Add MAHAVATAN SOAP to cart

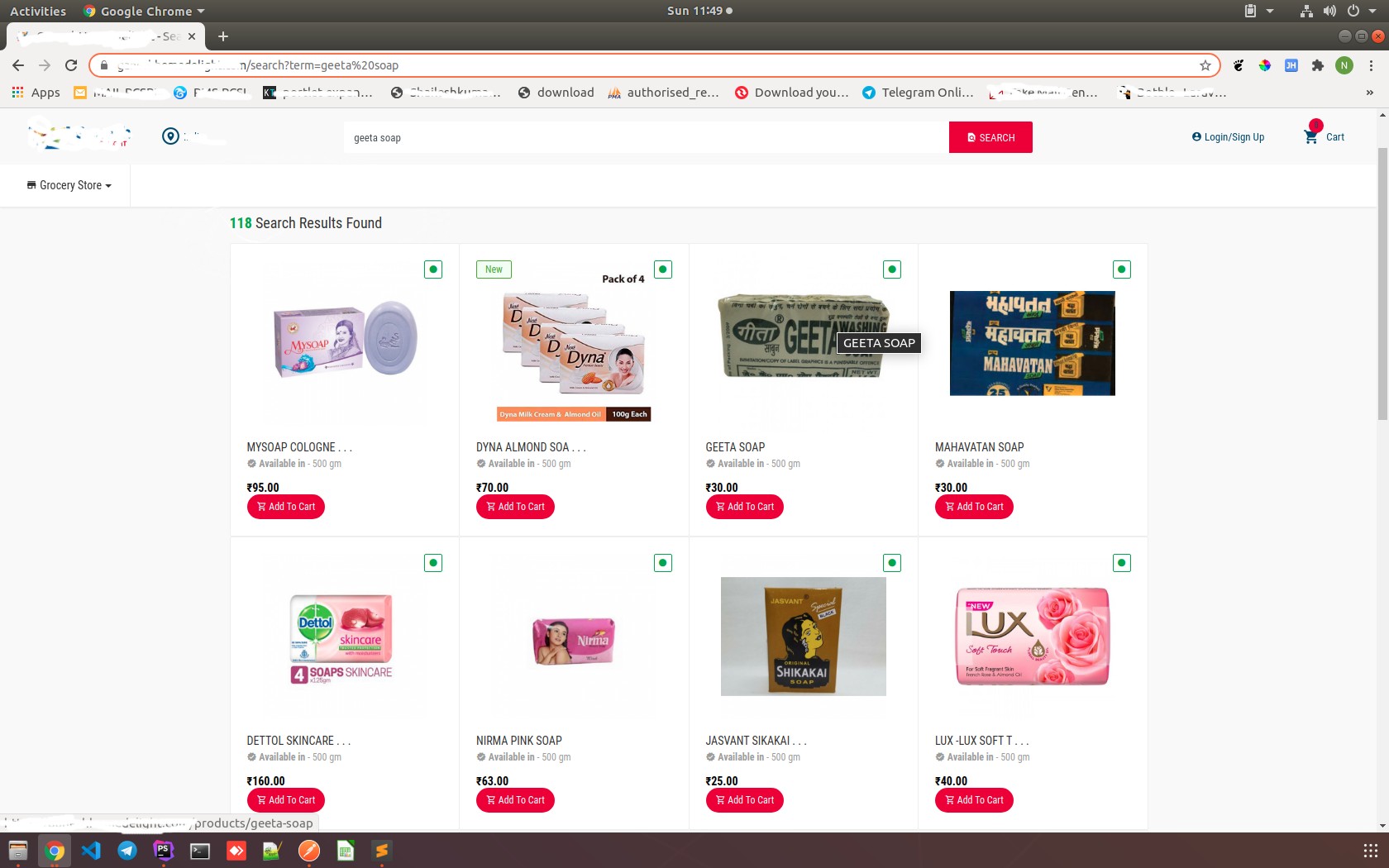[974, 507]
